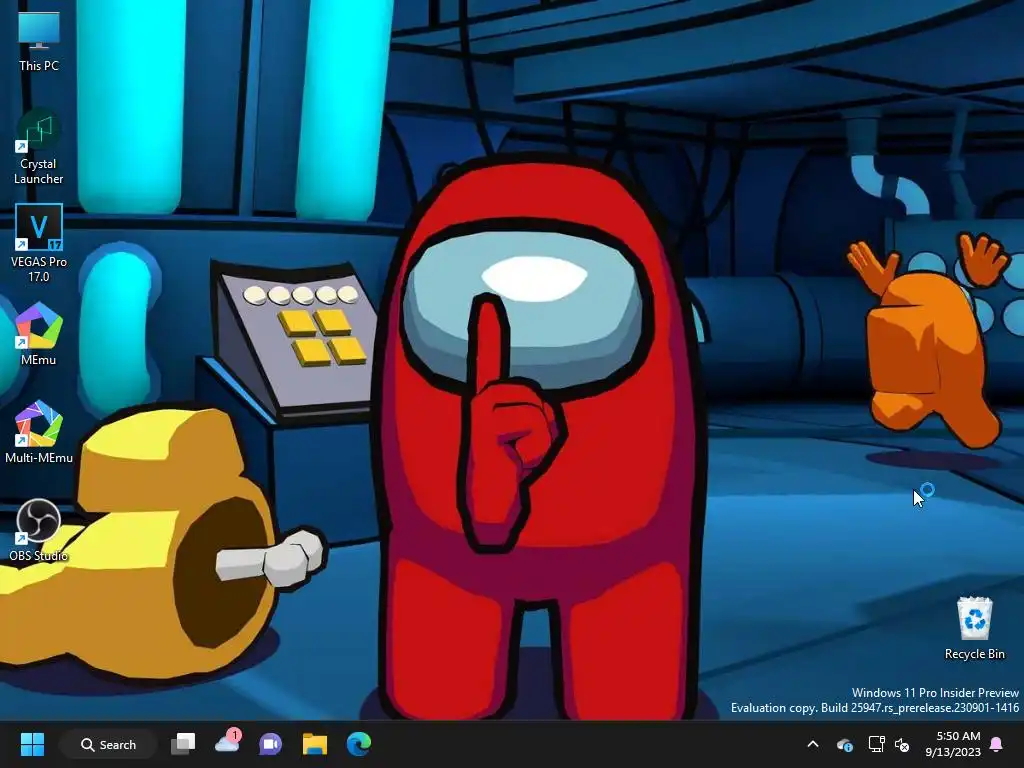
Task: Select the Crystal Launcher shortcut
Action: pos(39,148)
